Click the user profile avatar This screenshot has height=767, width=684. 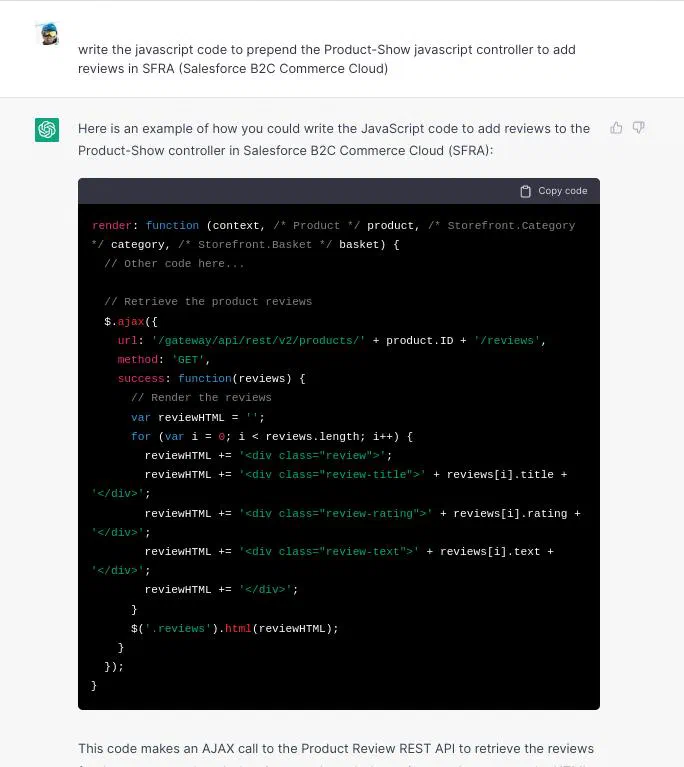(47, 34)
